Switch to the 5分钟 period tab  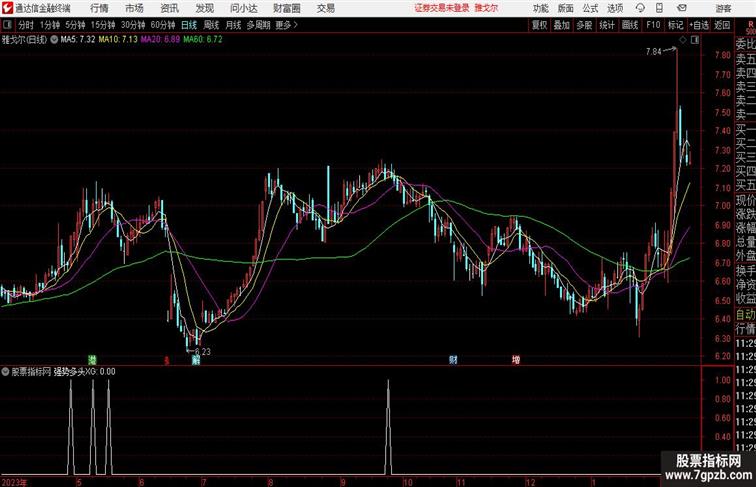(75, 25)
